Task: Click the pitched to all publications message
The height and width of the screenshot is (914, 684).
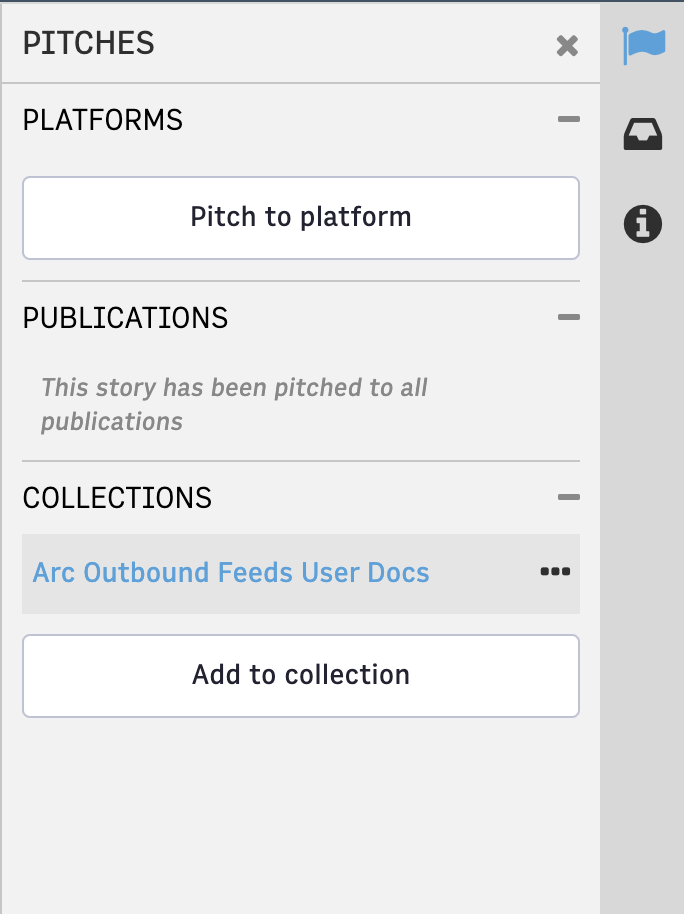Action: point(234,404)
